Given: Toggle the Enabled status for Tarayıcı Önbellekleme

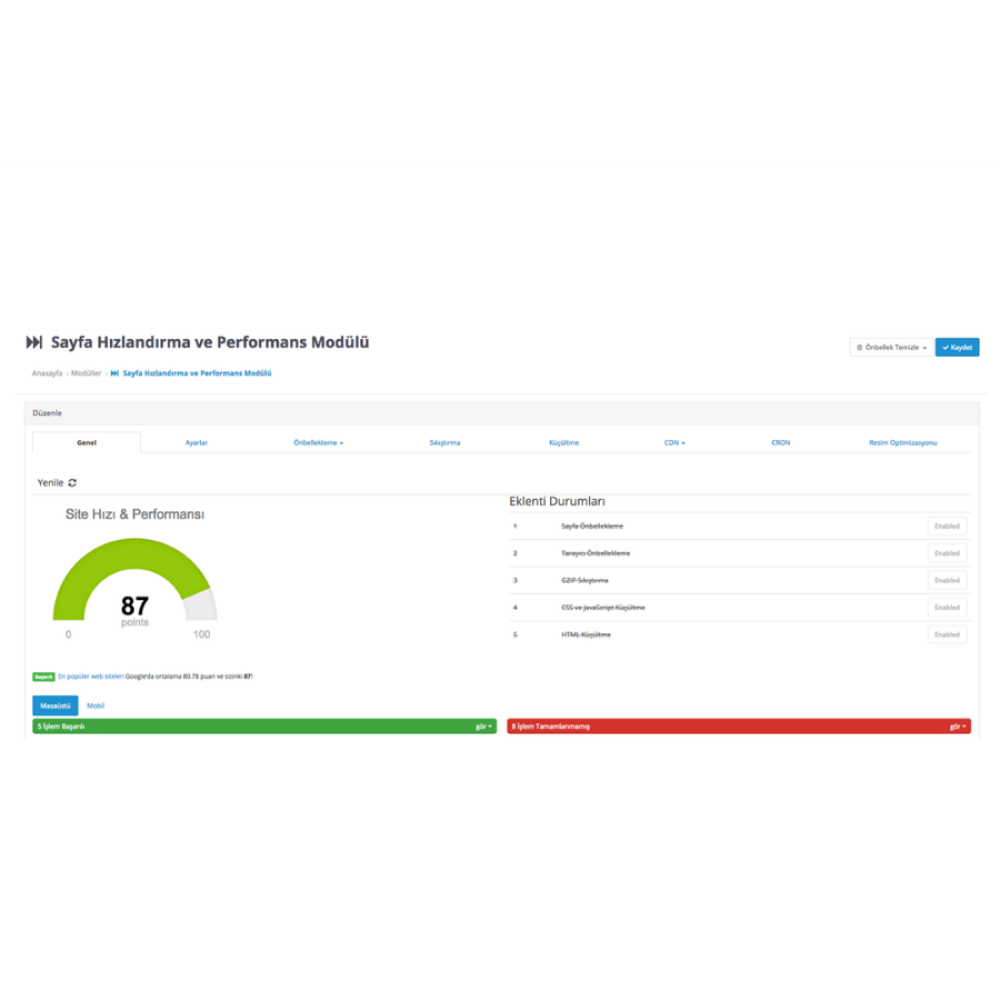Looking at the screenshot, I should point(946,553).
